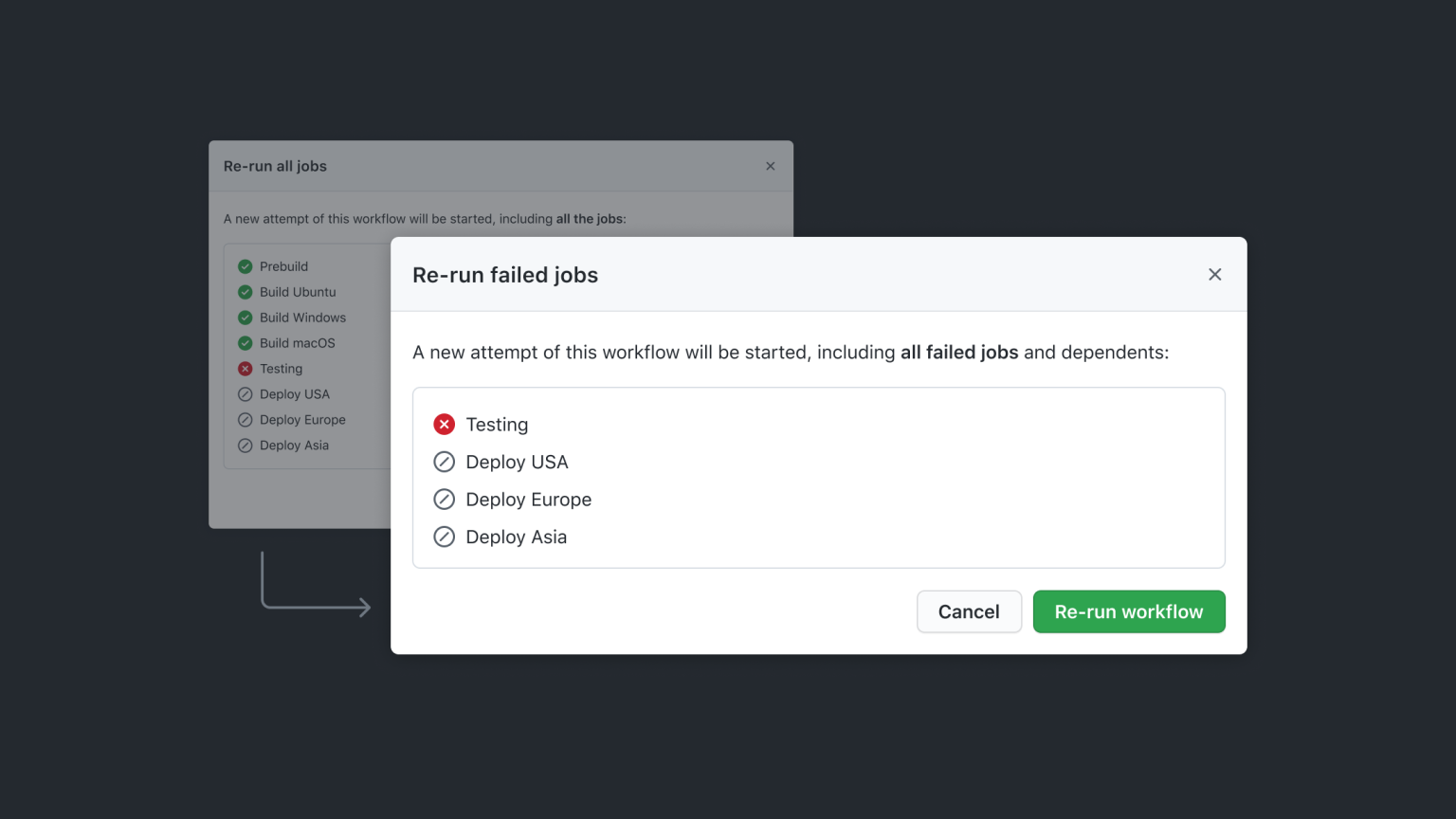Select the Deploy USA job entry
This screenshot has width=1456, height=819.
[x=516, y=462]
